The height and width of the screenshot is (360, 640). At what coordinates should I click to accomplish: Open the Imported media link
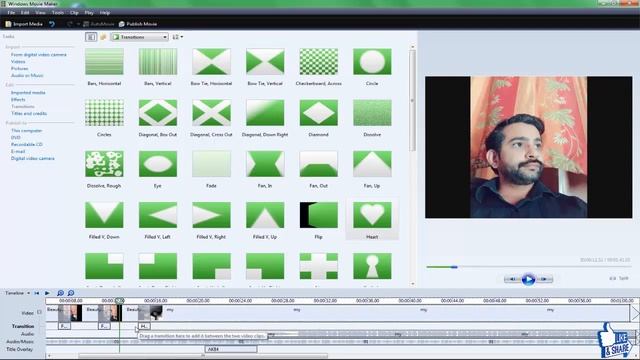(28, 93)
